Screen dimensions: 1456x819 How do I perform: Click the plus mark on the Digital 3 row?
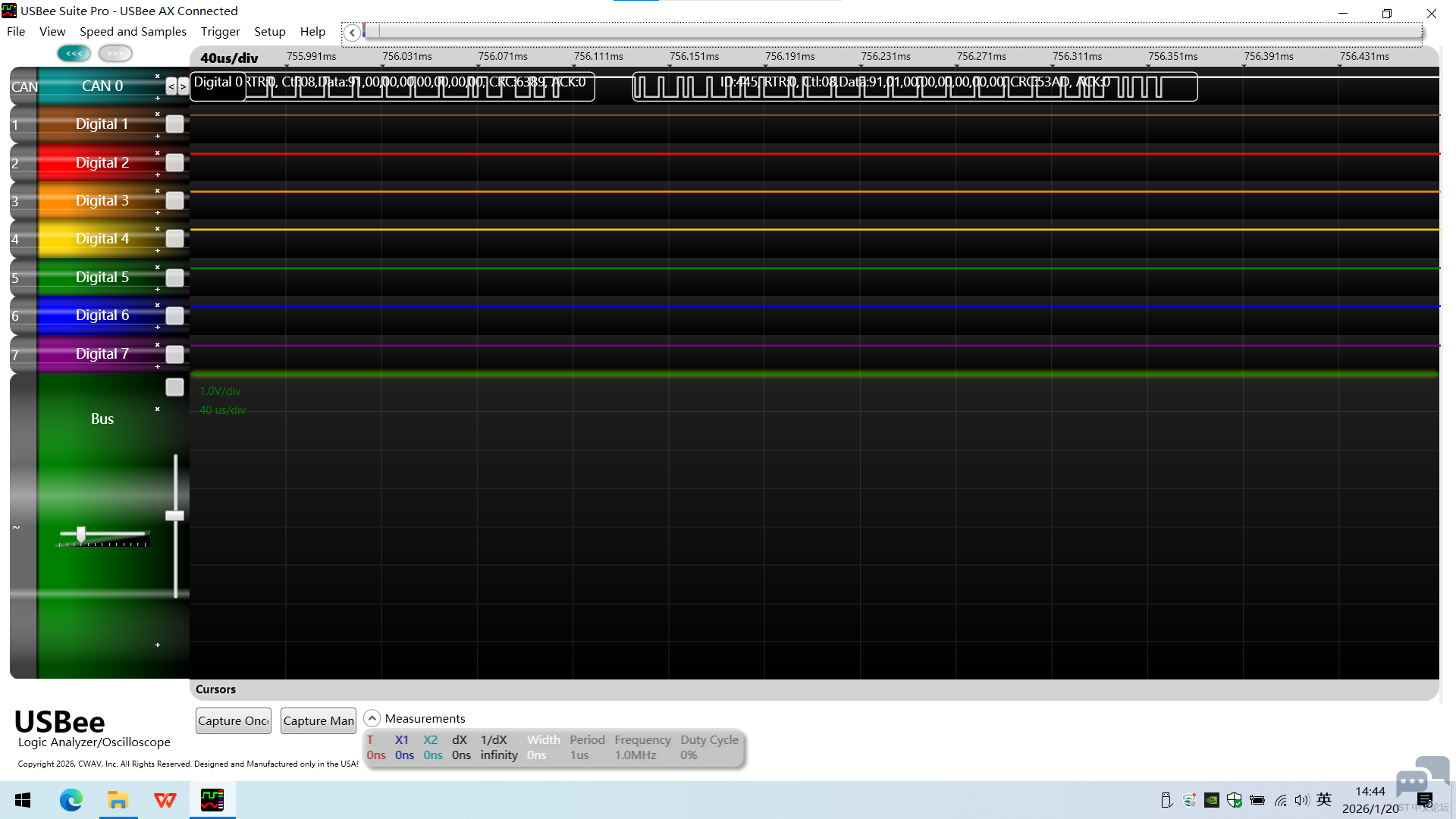coord(158,212)
